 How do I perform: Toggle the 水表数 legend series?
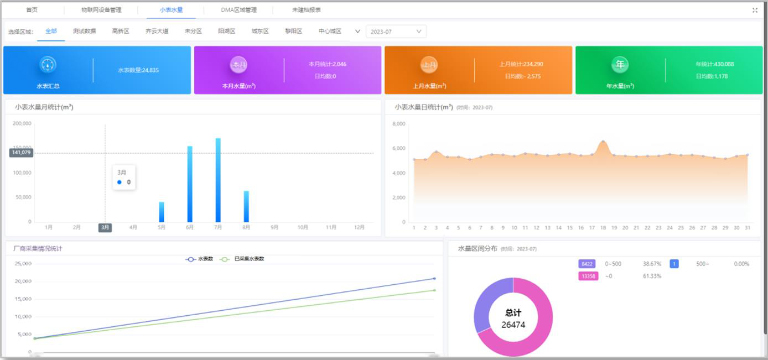(x=199, y=259)
